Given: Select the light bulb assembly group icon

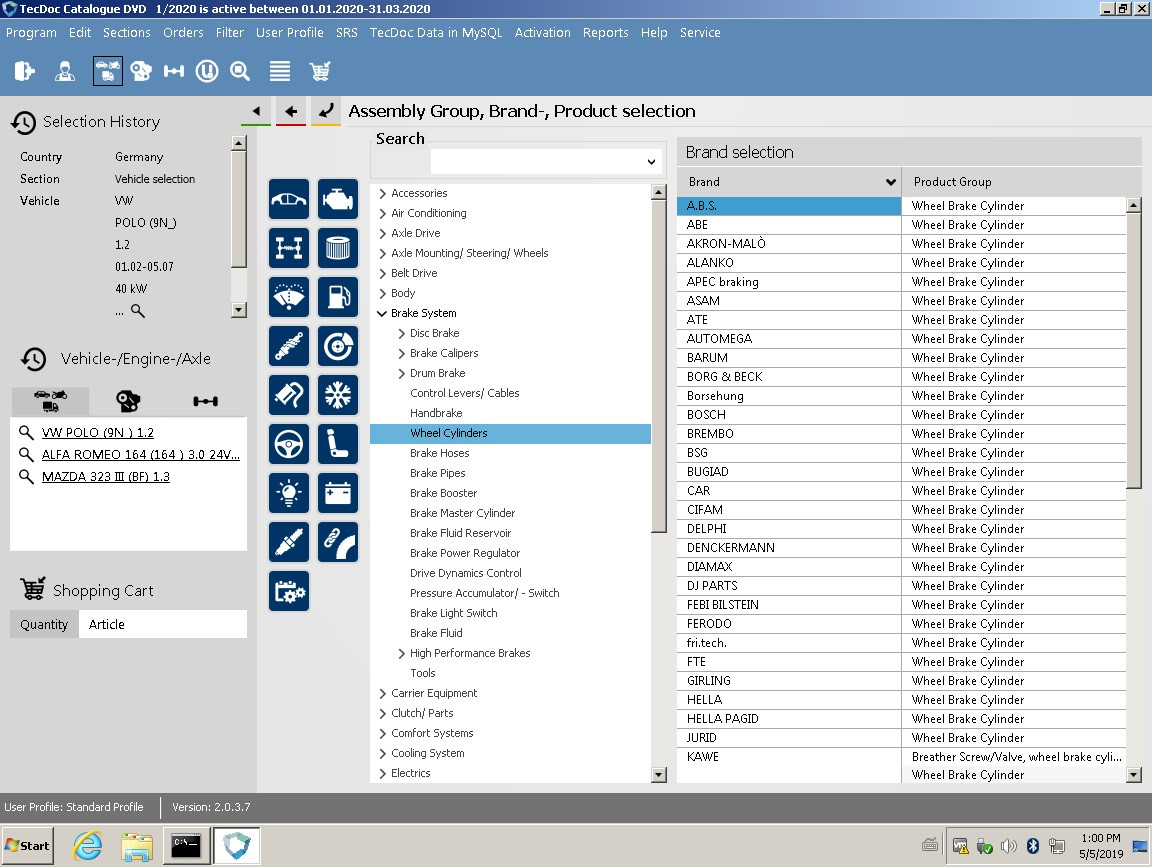Looking at the screenshot, I should 289,493.
